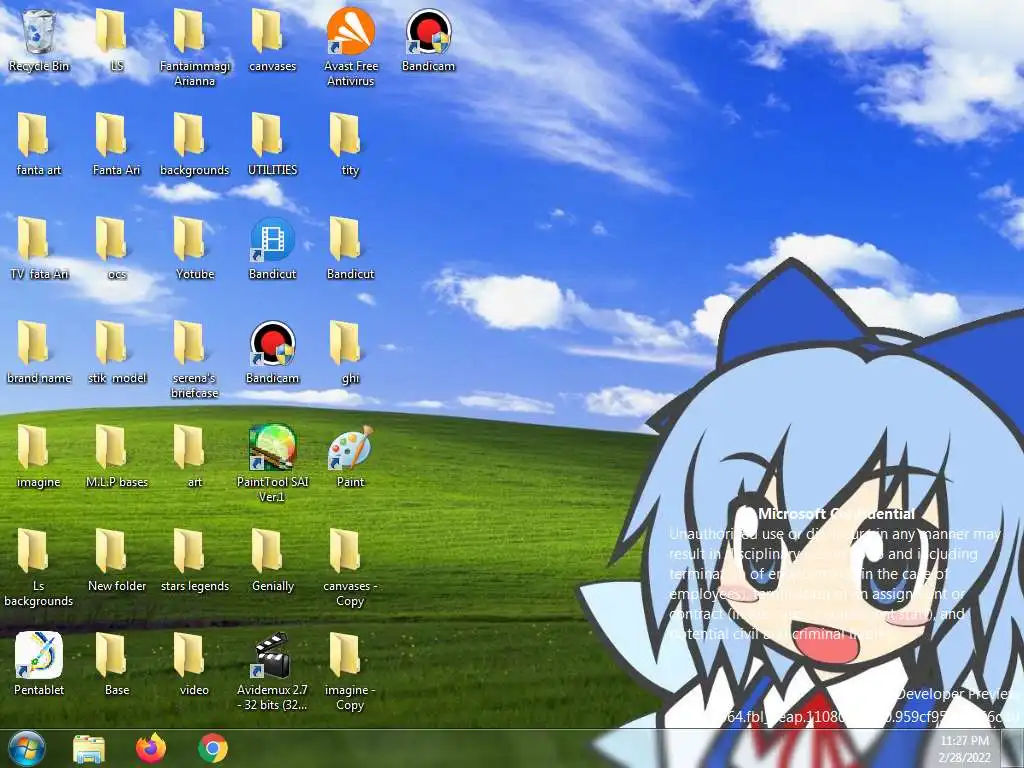Open the fanta art folder
The height and width of the screenshot is (768, 1024).
(x=39, y=144)
